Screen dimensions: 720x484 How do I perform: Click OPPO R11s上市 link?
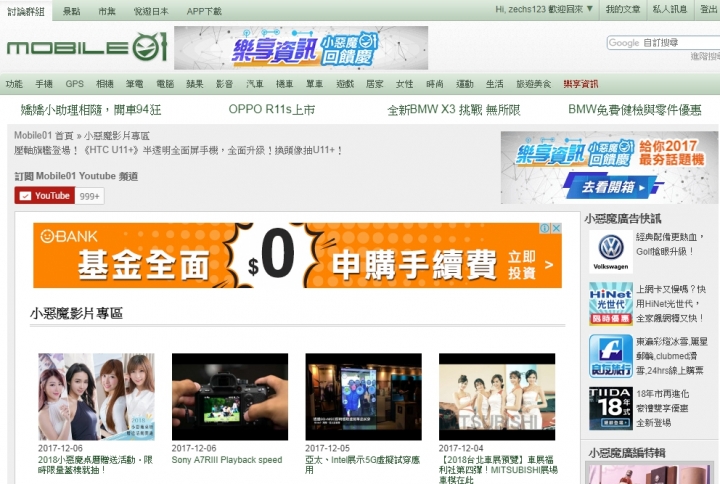(x=272, y=109)
